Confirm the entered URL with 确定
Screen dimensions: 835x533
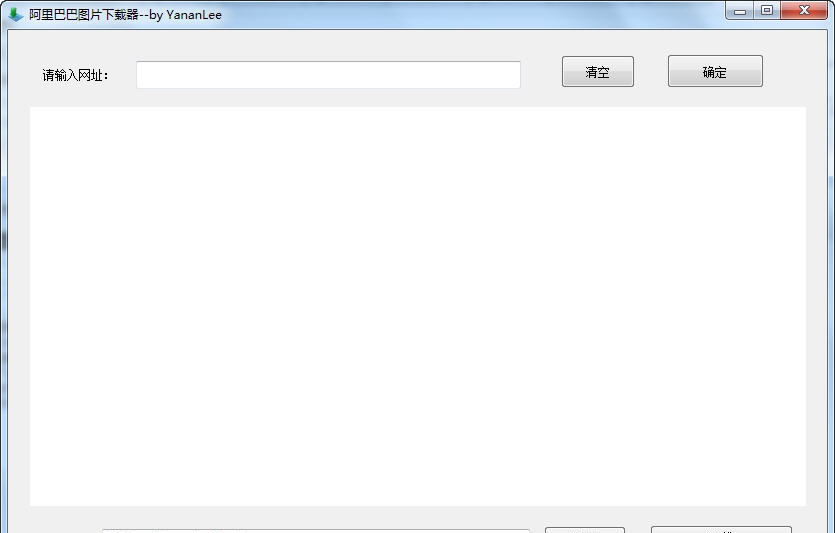point(715,71)
